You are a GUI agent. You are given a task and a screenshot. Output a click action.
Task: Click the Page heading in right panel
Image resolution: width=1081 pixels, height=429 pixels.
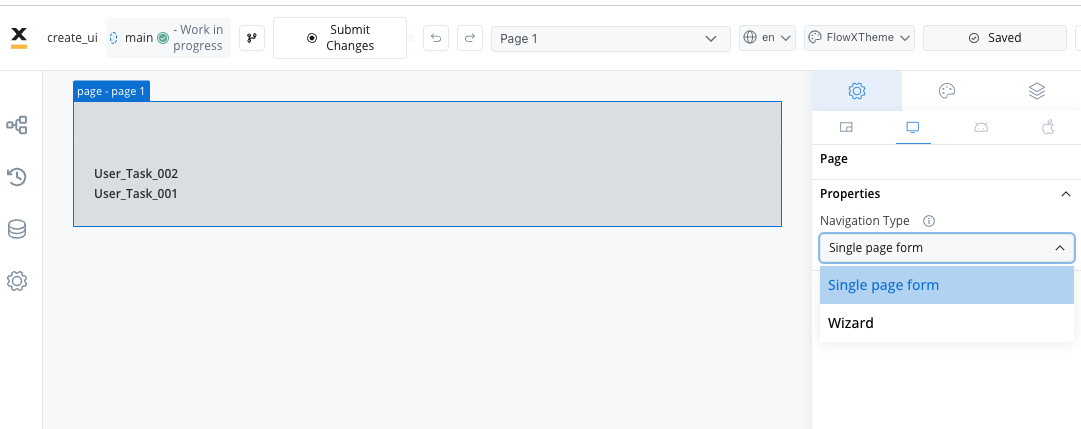coord(834,159)
